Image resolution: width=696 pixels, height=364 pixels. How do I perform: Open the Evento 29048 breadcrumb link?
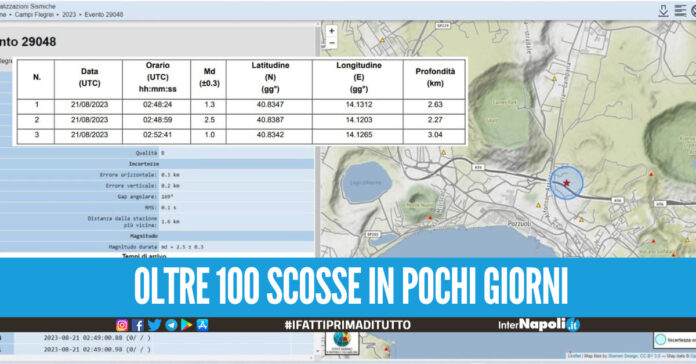tap(104, 15)
